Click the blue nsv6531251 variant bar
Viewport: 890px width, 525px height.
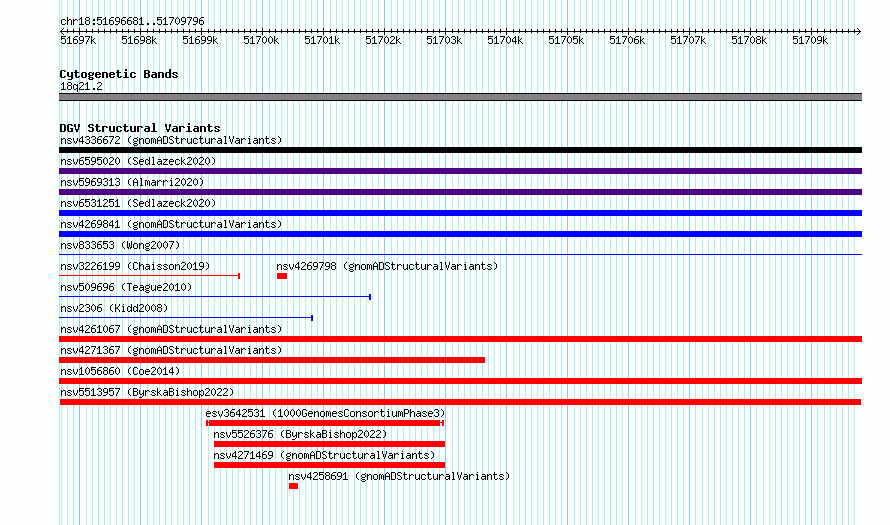pyautogui.click(x=460, y=213)
